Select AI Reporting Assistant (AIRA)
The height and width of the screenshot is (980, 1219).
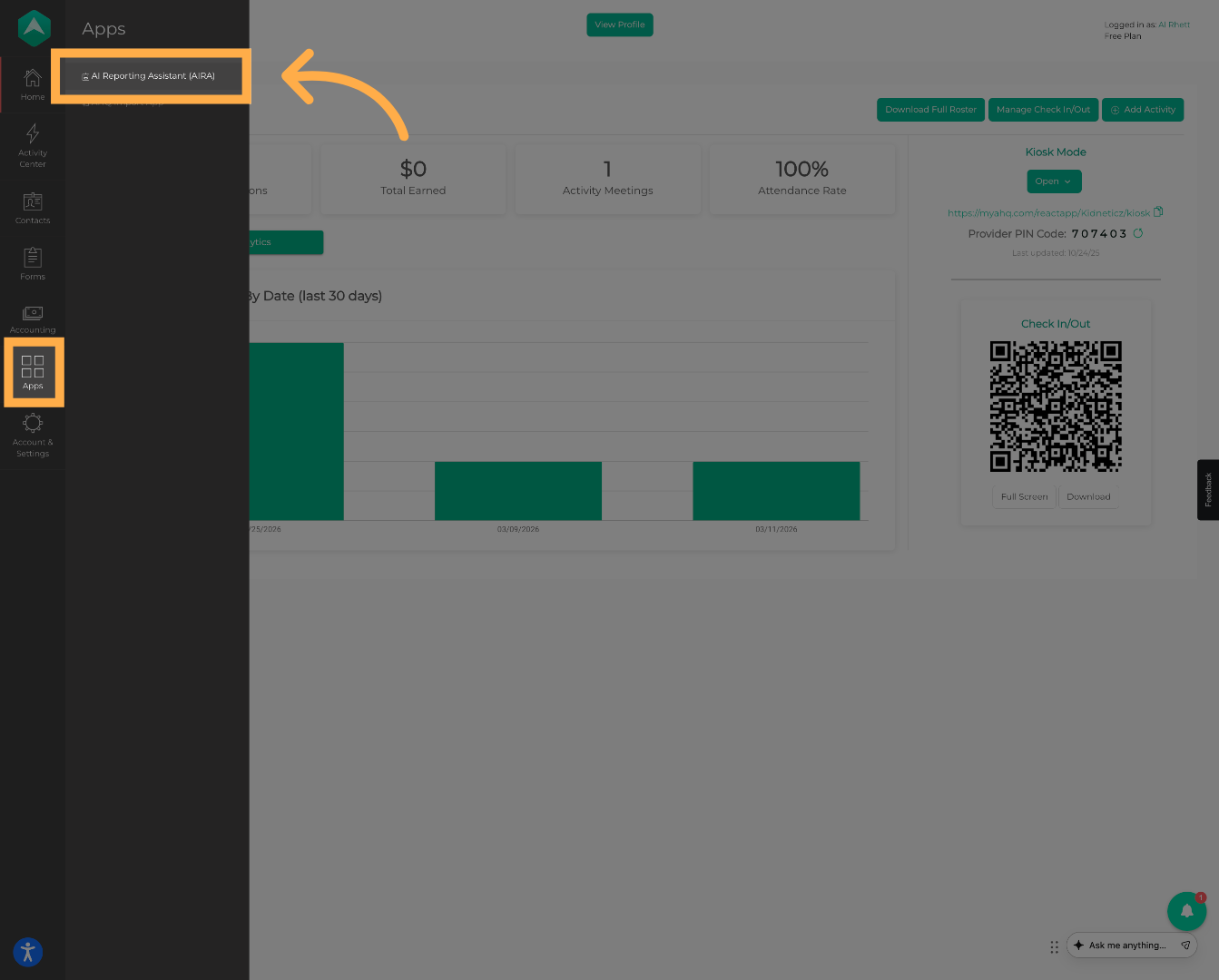152,76
